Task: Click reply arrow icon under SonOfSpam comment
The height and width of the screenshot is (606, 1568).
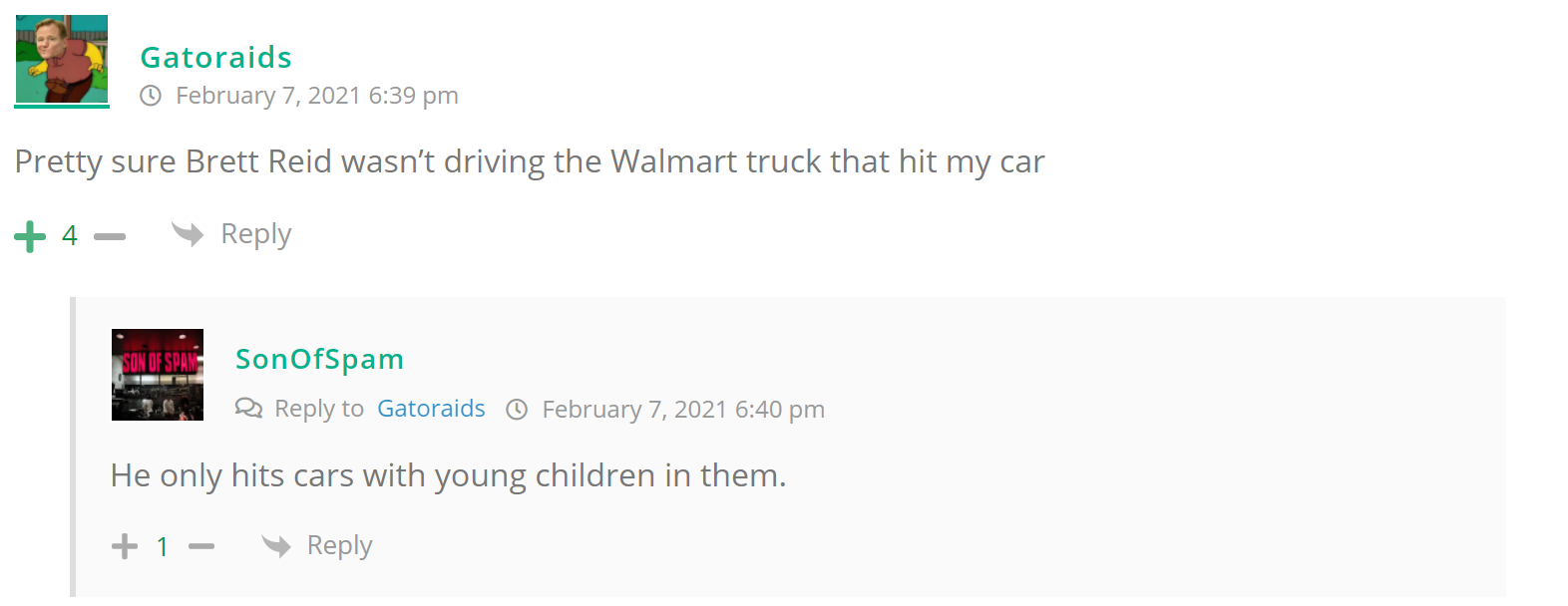Action: (x=276, y=545)
